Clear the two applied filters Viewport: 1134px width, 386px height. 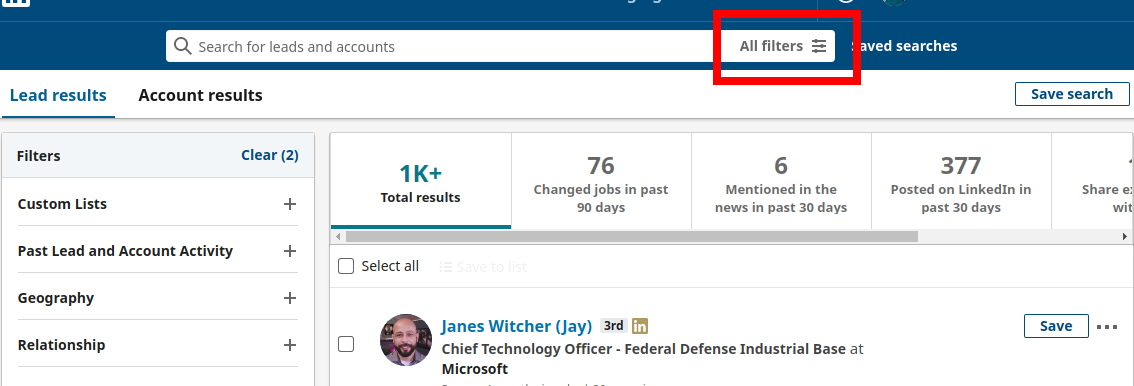(x=270, y=155)
